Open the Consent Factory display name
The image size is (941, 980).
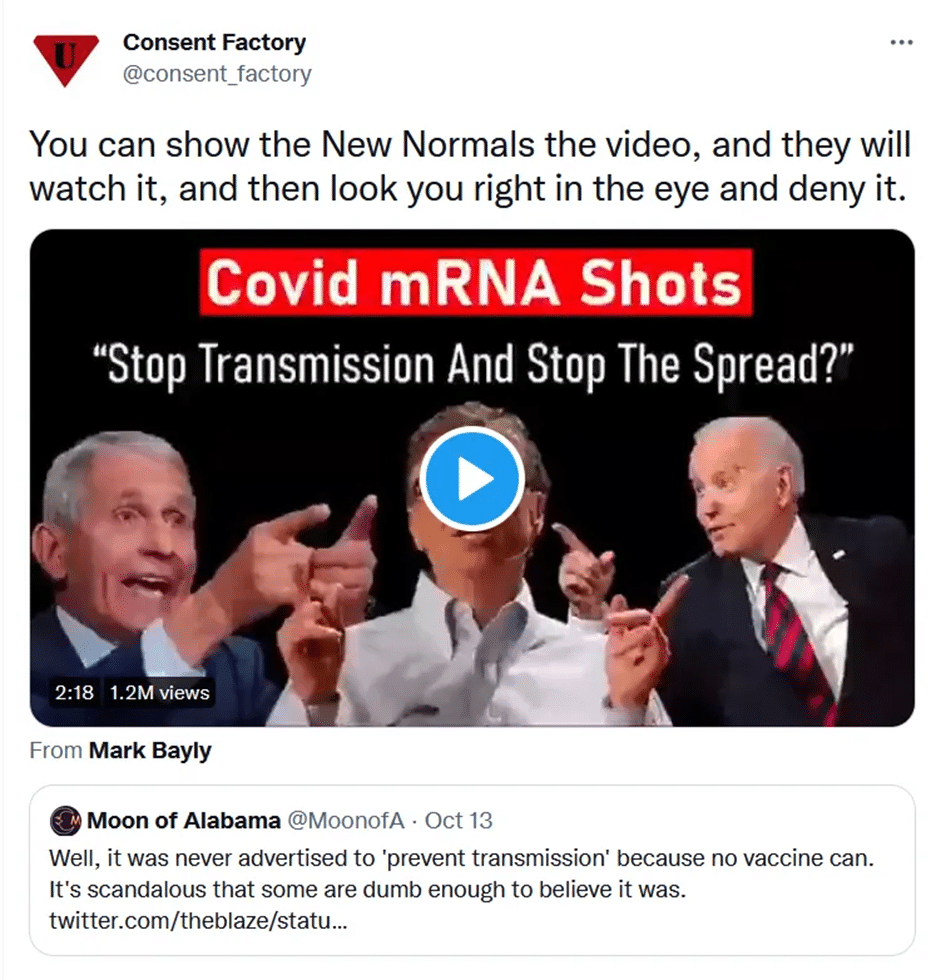(x=214, y=42)
